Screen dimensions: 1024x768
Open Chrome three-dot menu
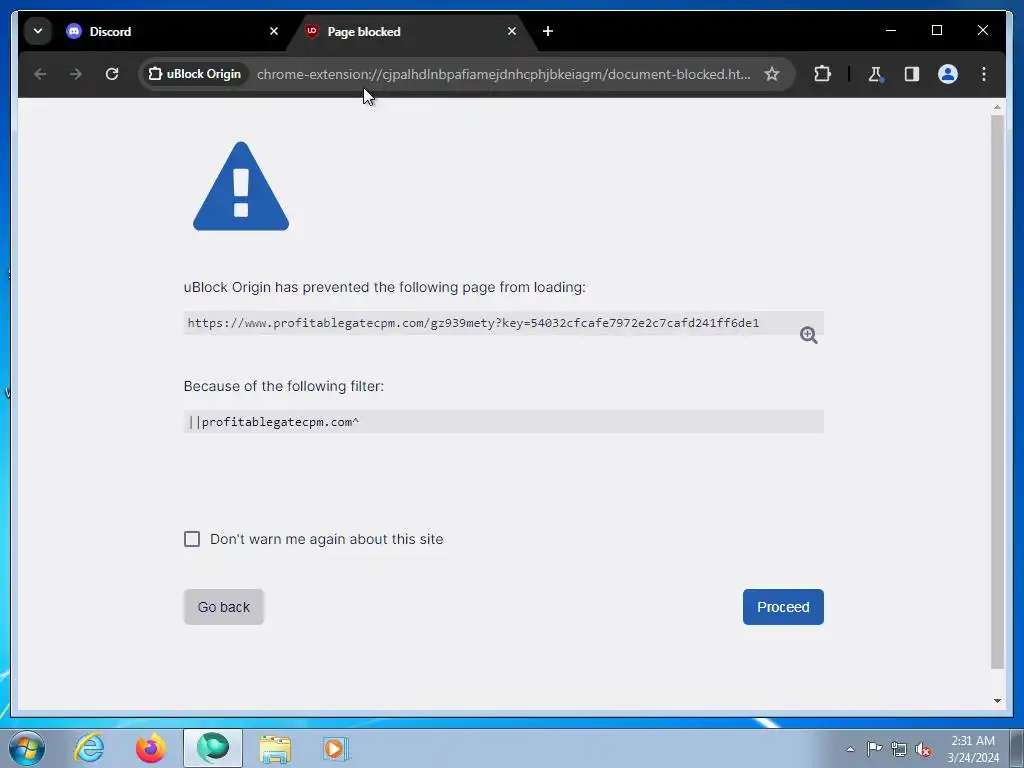pyautogui.click(x=984, y=74)
